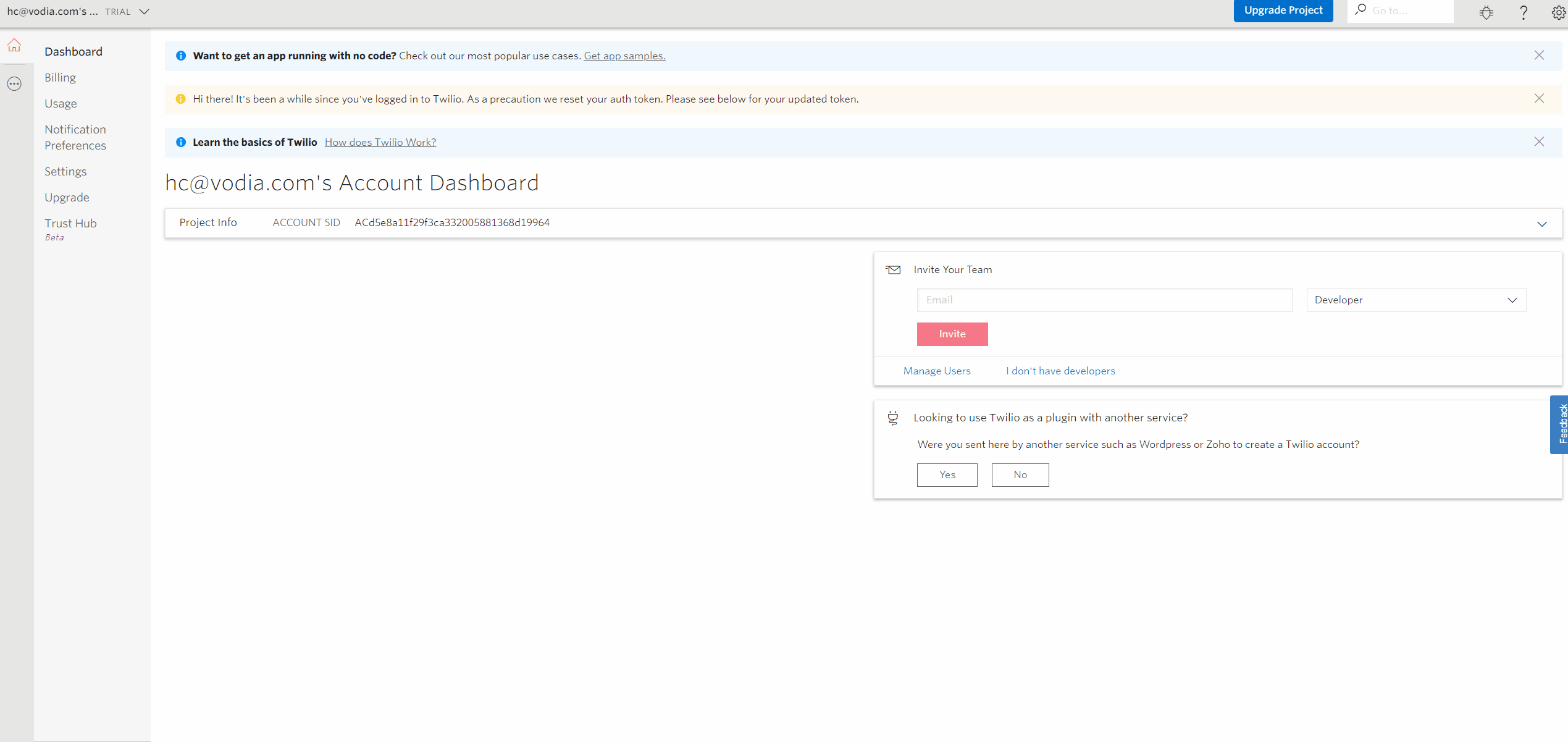Click the info icon on app samples banner

(180, 56)
